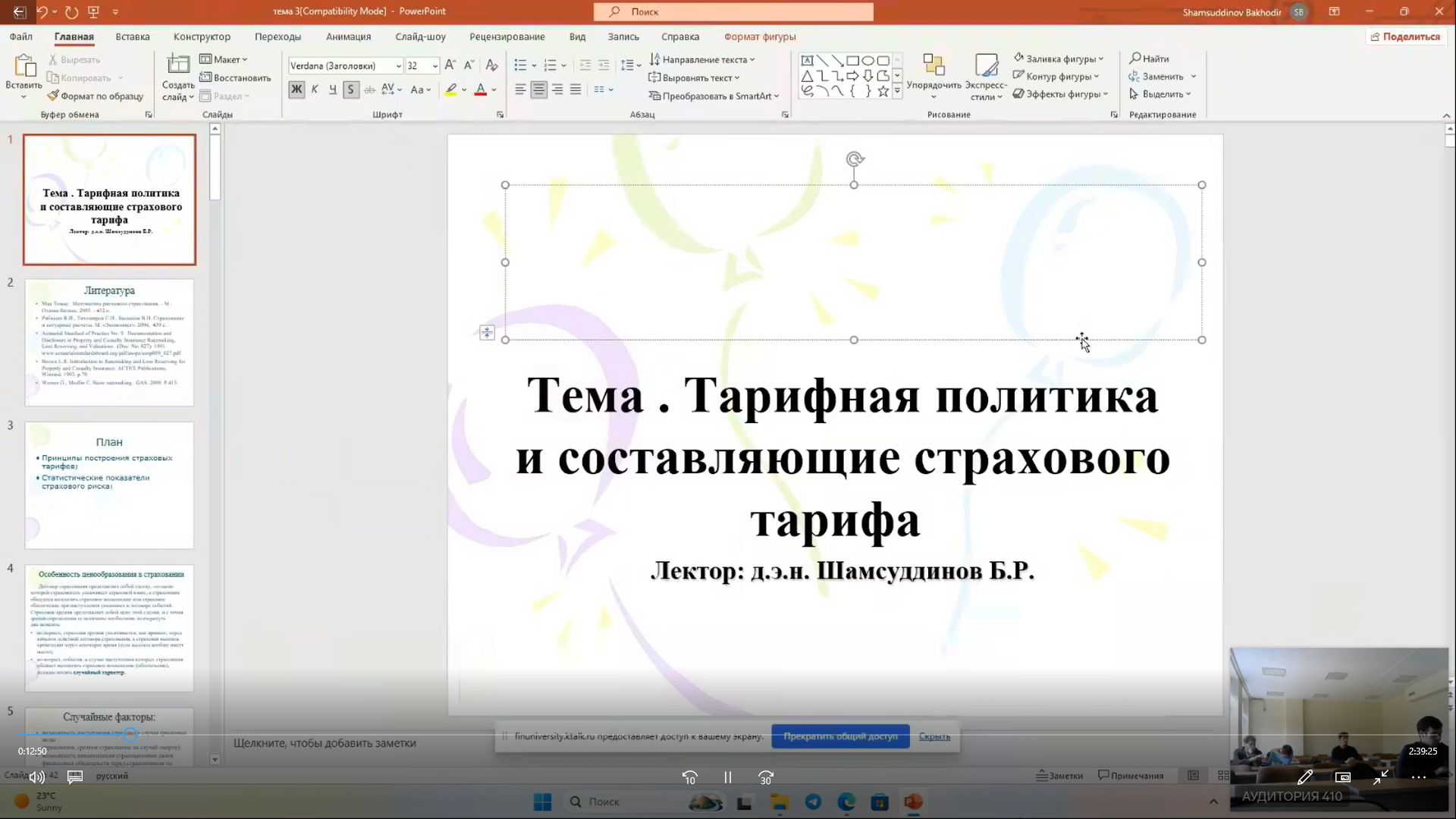Toggle italic formatting button

(315, 89)
